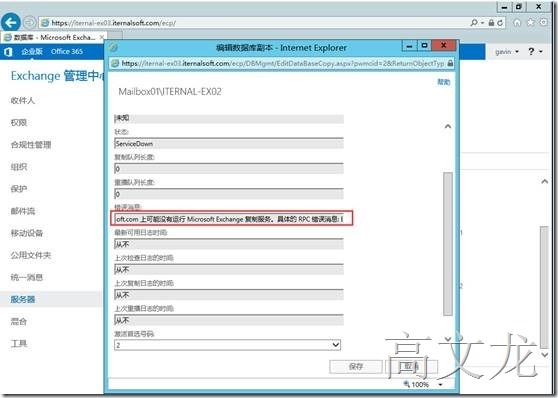Image resolution: width=558 pixels, height=398 pixels.
Task: Open the help question mark menu
Action: point(535,52)
